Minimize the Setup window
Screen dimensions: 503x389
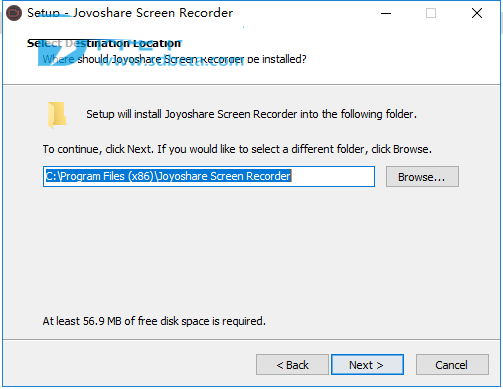[x=386, y=13]
